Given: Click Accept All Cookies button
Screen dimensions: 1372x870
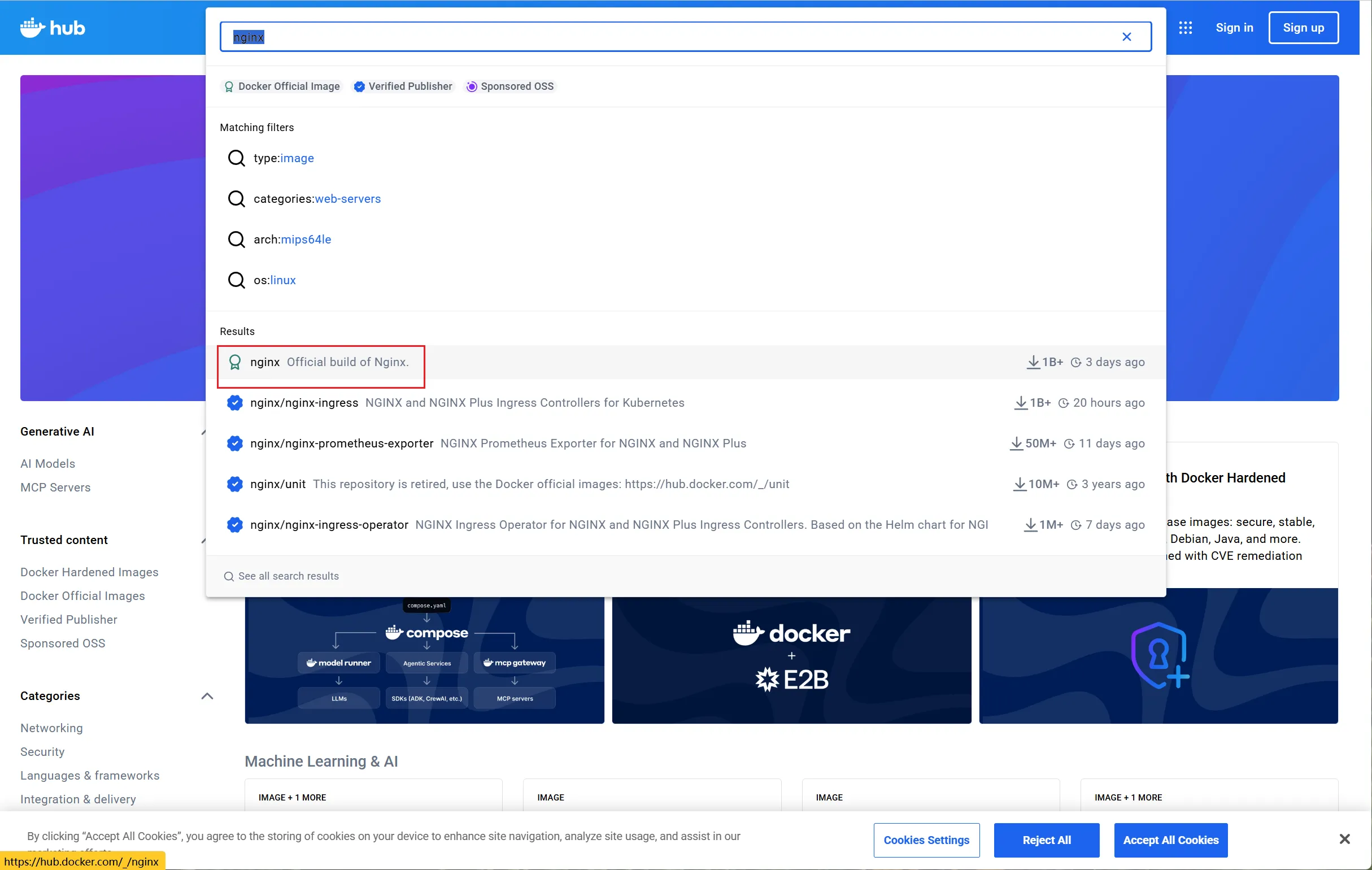Looking at the screenshot, I should click(x=1170, y=840).
